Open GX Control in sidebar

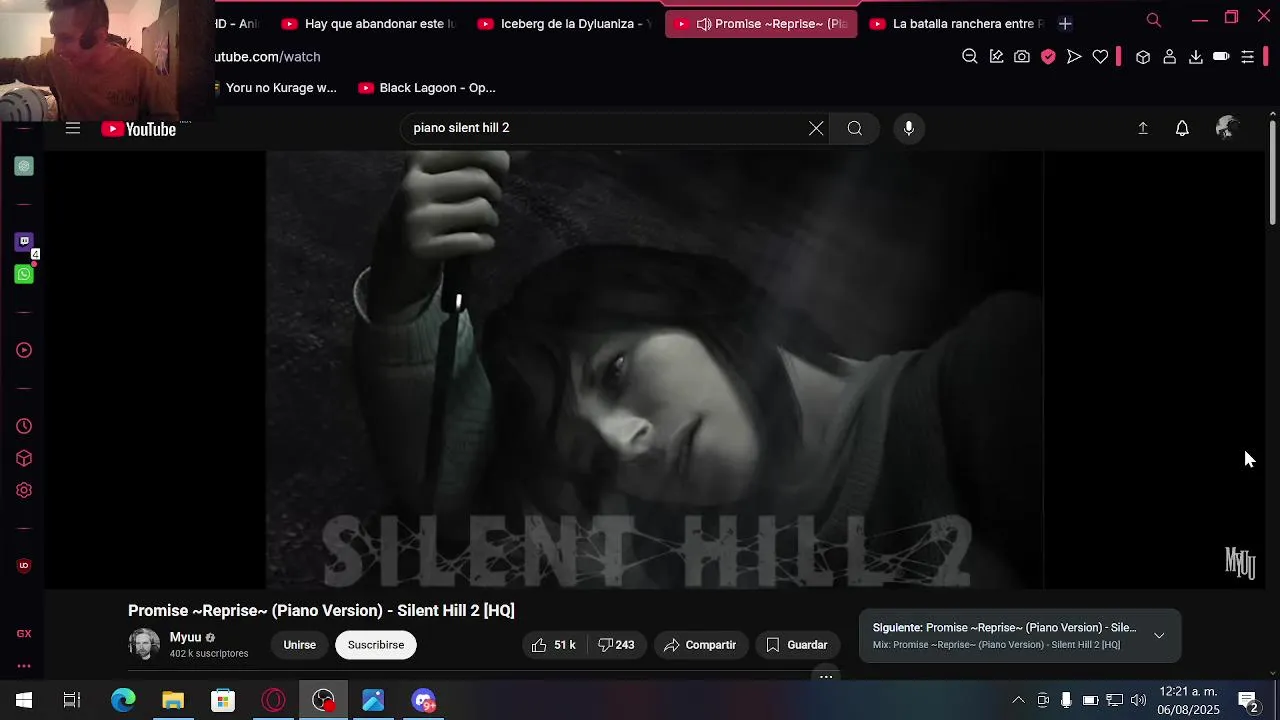click(24, 634)
